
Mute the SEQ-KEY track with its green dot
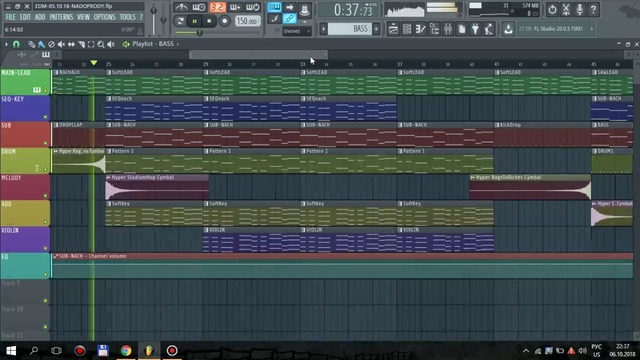46,117
